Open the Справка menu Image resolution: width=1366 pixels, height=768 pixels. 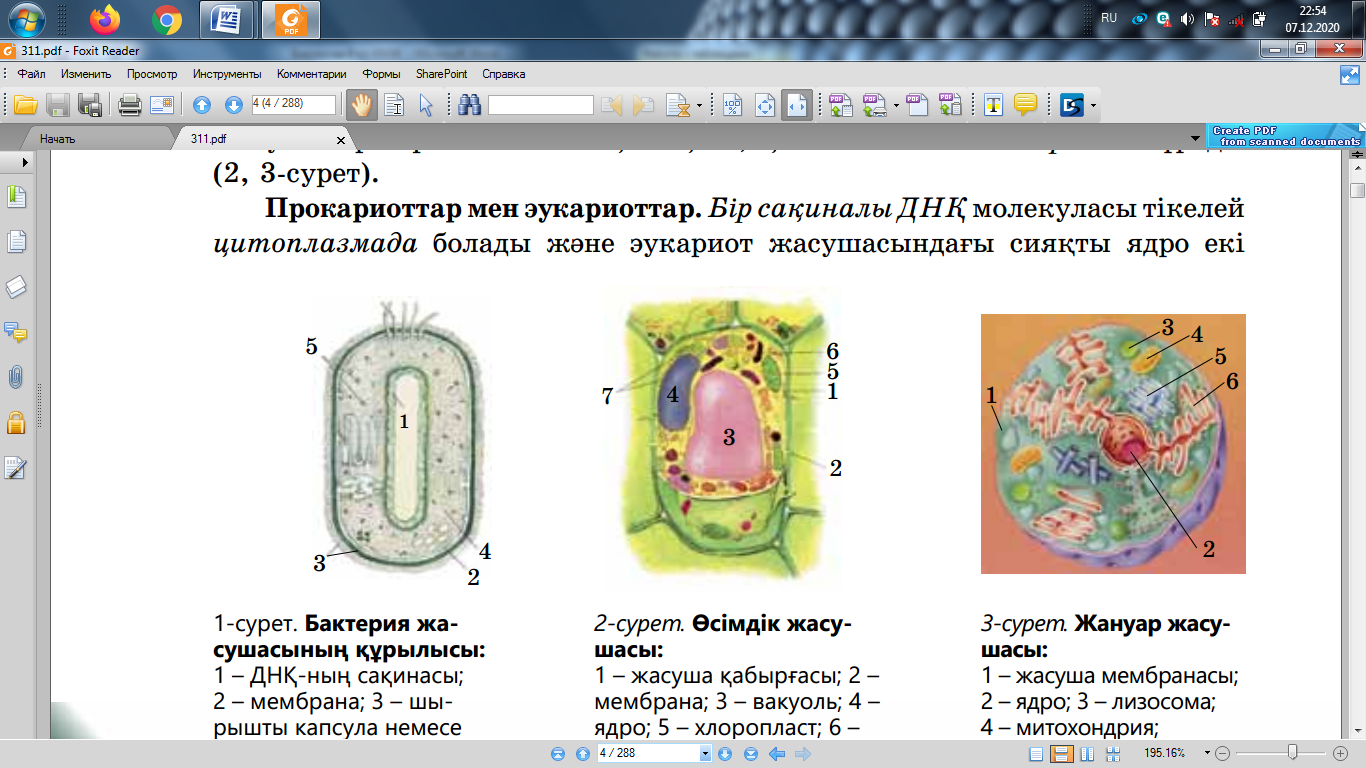coord(503,74)
